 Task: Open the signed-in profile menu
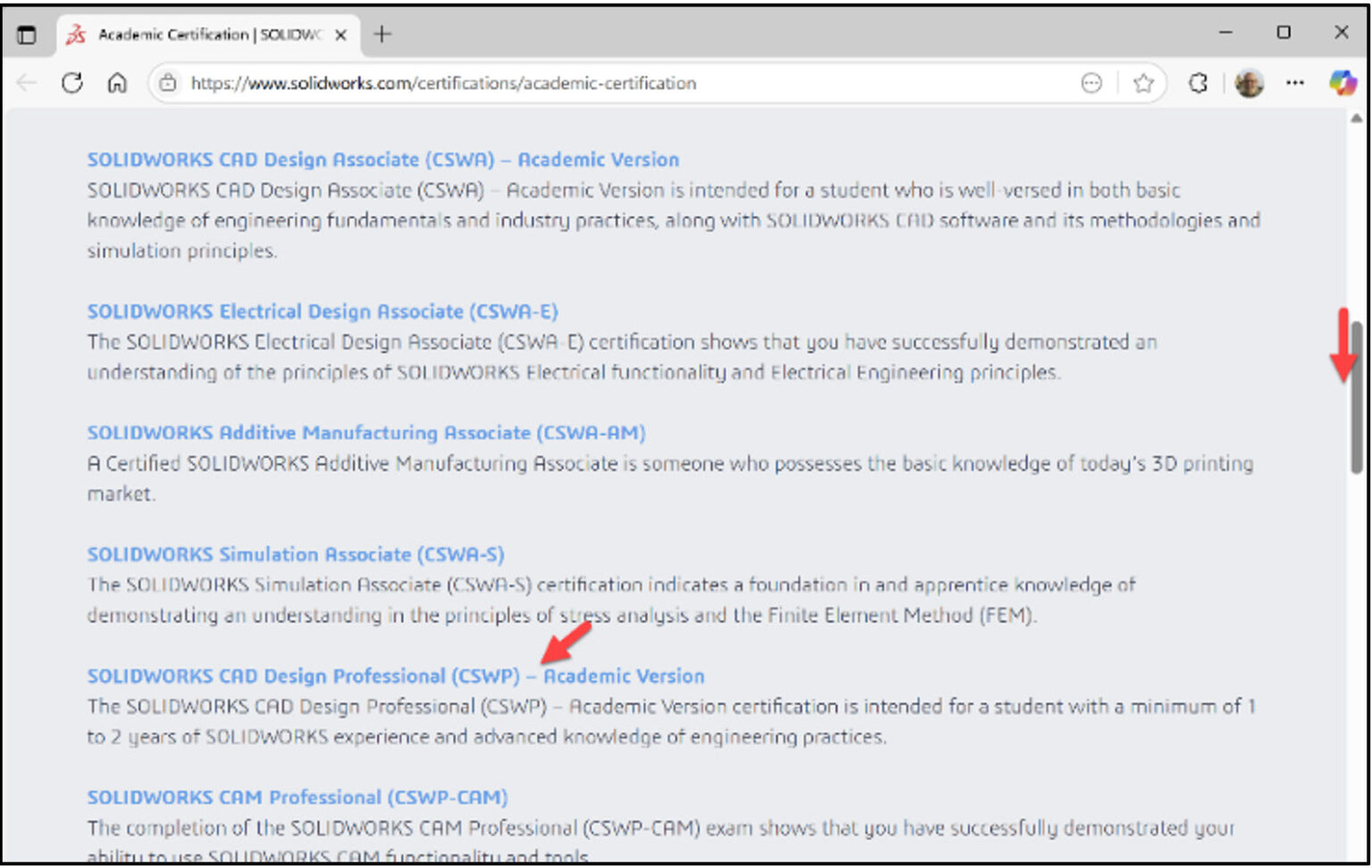click(x=1249, y=83)
